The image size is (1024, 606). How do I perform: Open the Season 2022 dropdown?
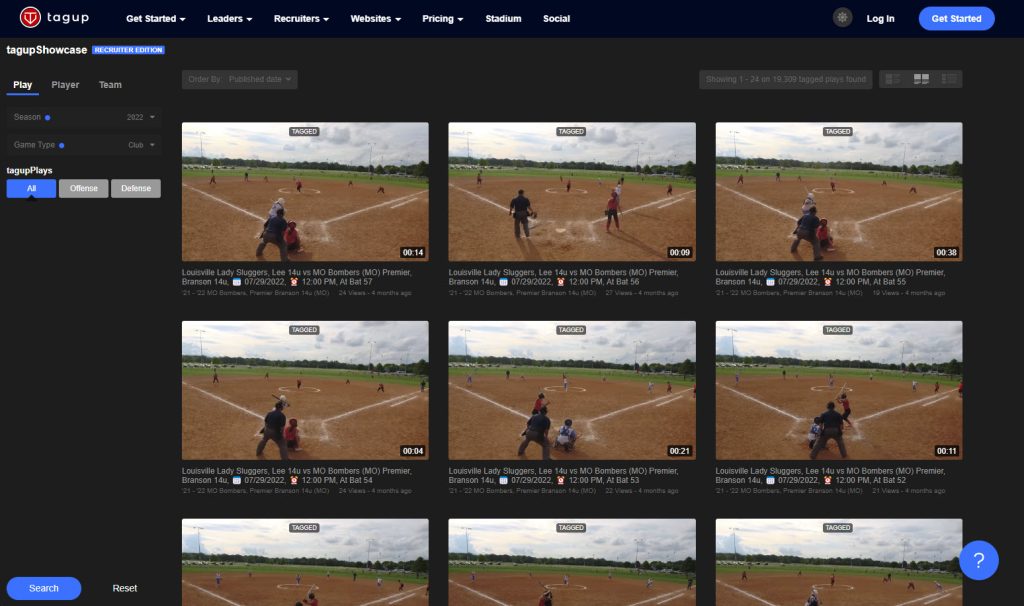141,117
